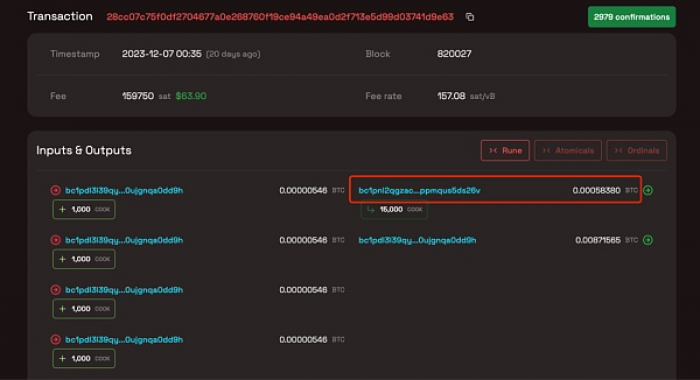Open the first input address link
The image size is (700, 380).
(x=124, y=191)
